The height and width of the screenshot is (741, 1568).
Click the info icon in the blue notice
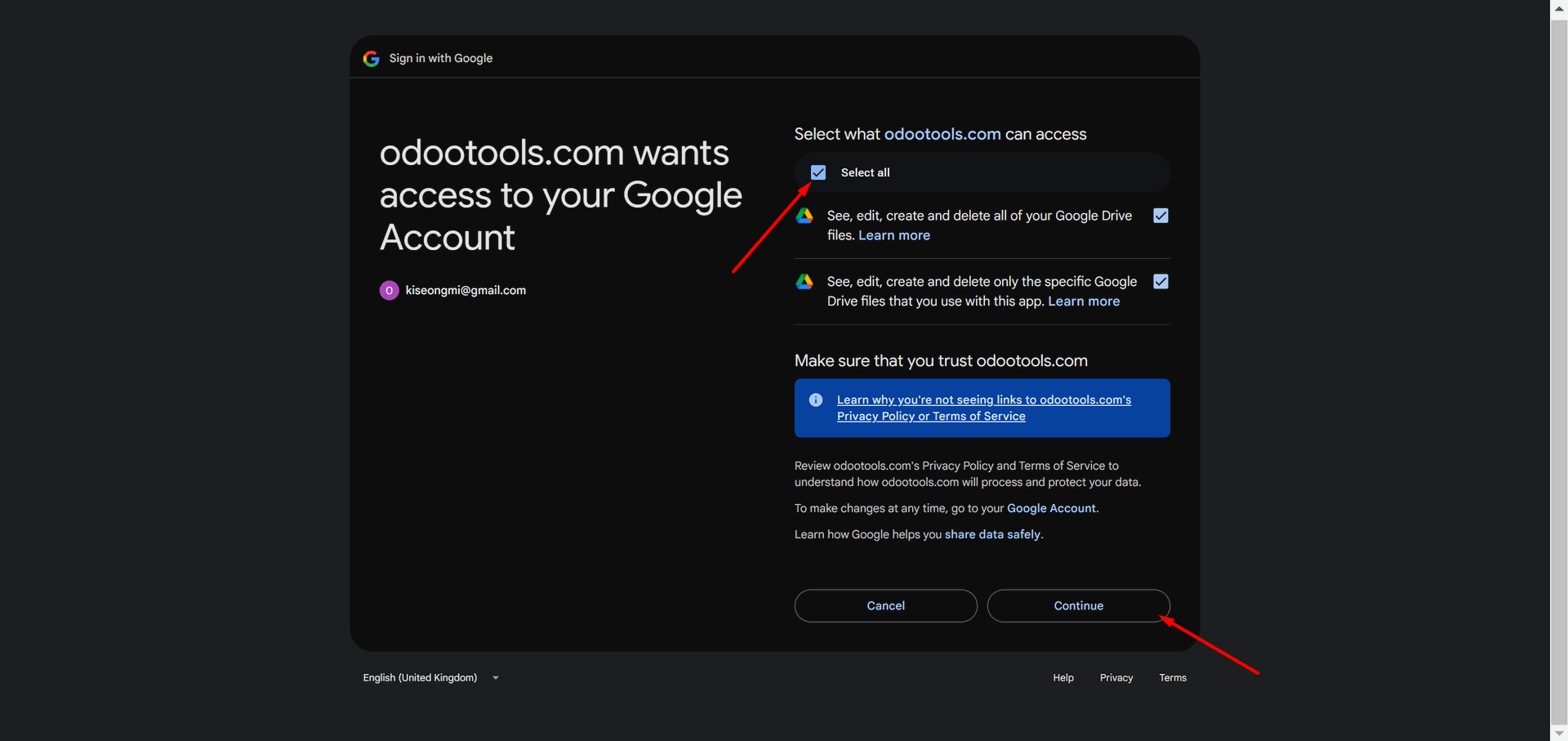click(816, 400)
